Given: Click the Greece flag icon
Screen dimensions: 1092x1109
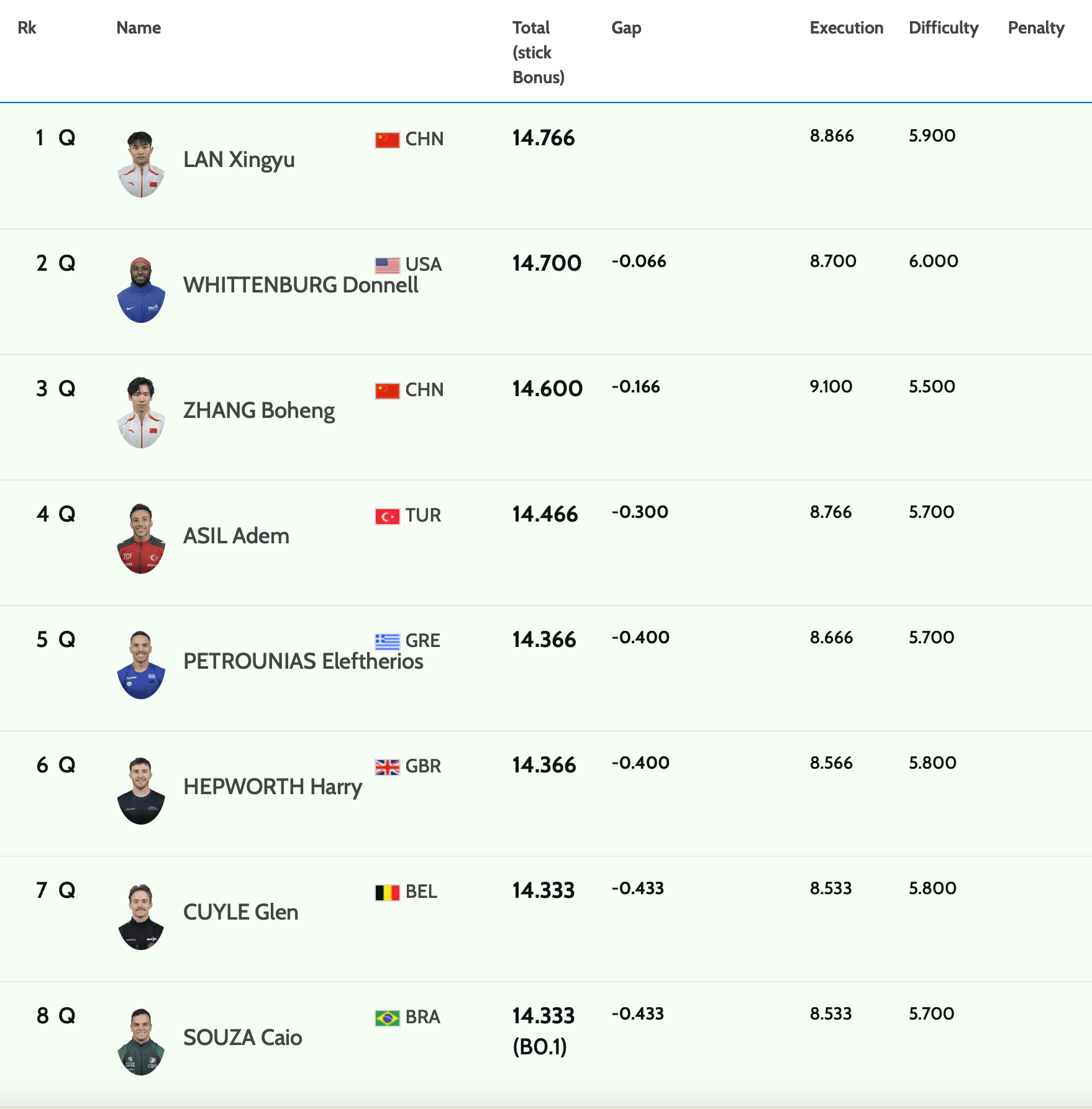Looking at the screenshot, I should (387, 641).
